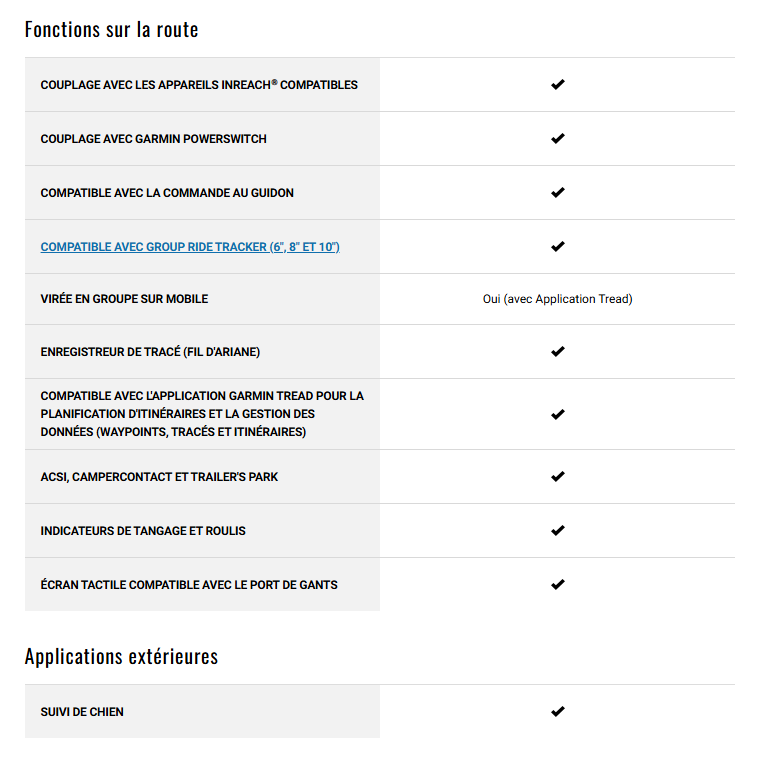Click the 'Applications extérieures' heading
This screenshot has width=764, height=757.
[121, 657]
